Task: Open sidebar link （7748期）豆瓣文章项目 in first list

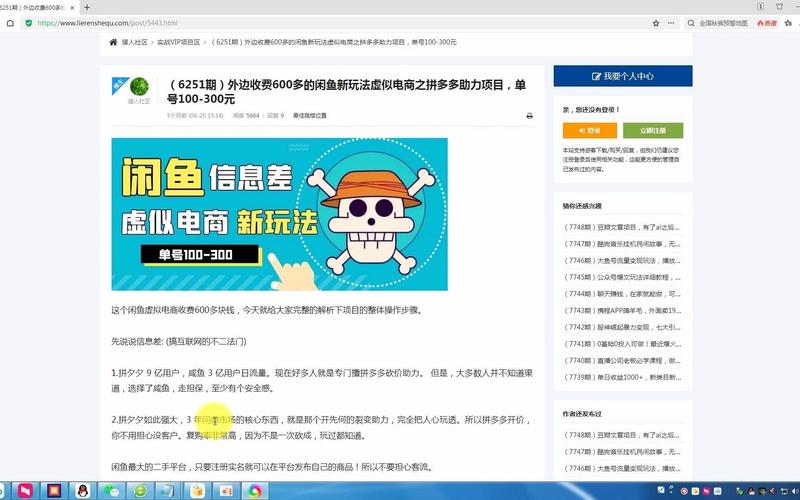Action: coord(621,227)
